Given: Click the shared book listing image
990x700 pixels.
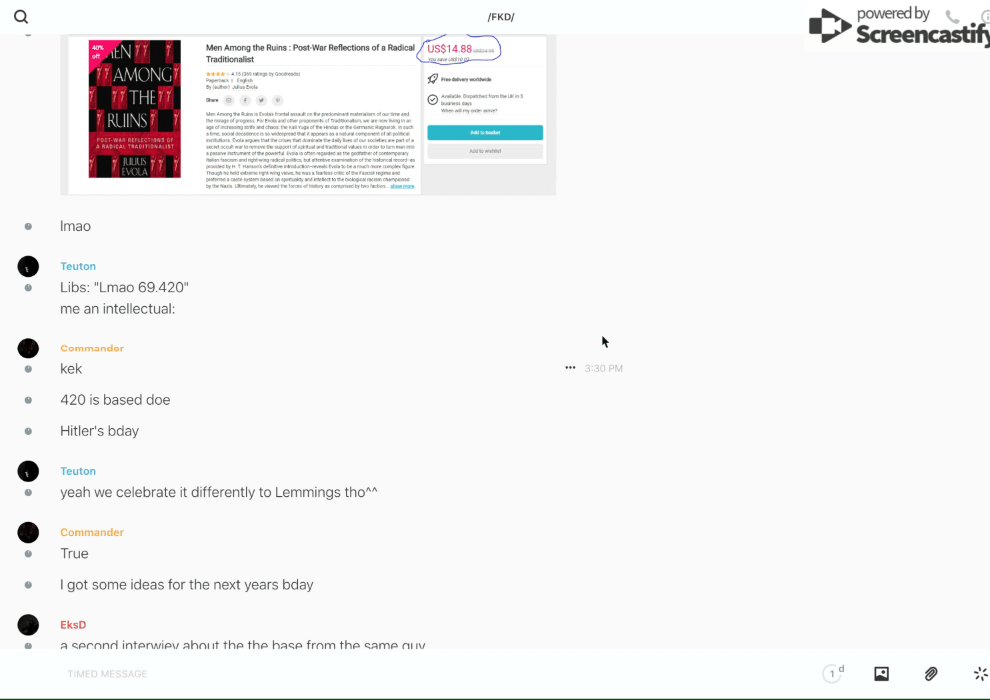Looking at the screenshot, I should point(308,115).
